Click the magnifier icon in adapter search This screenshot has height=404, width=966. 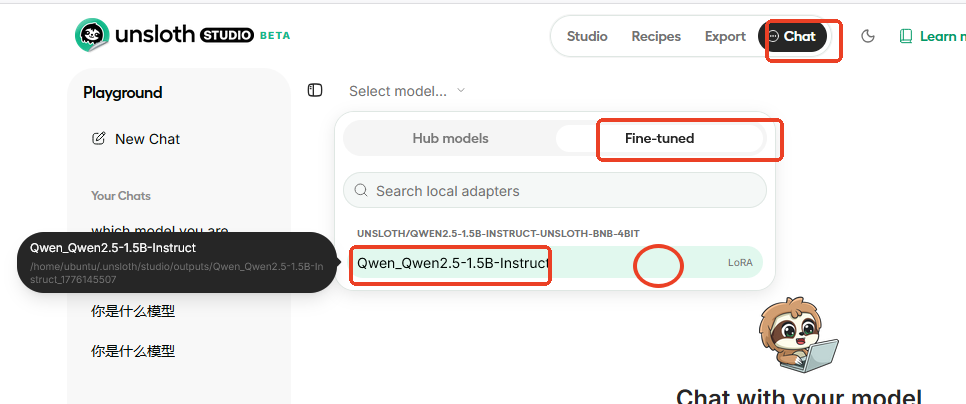coord(360,190)
